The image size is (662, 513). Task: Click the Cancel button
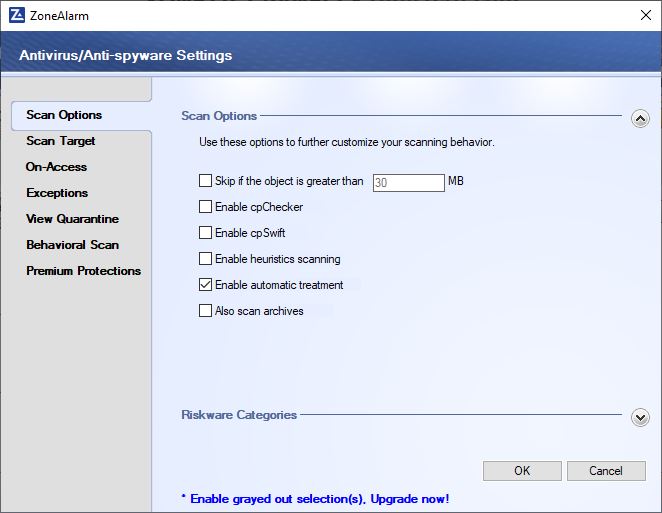point(606,471)
